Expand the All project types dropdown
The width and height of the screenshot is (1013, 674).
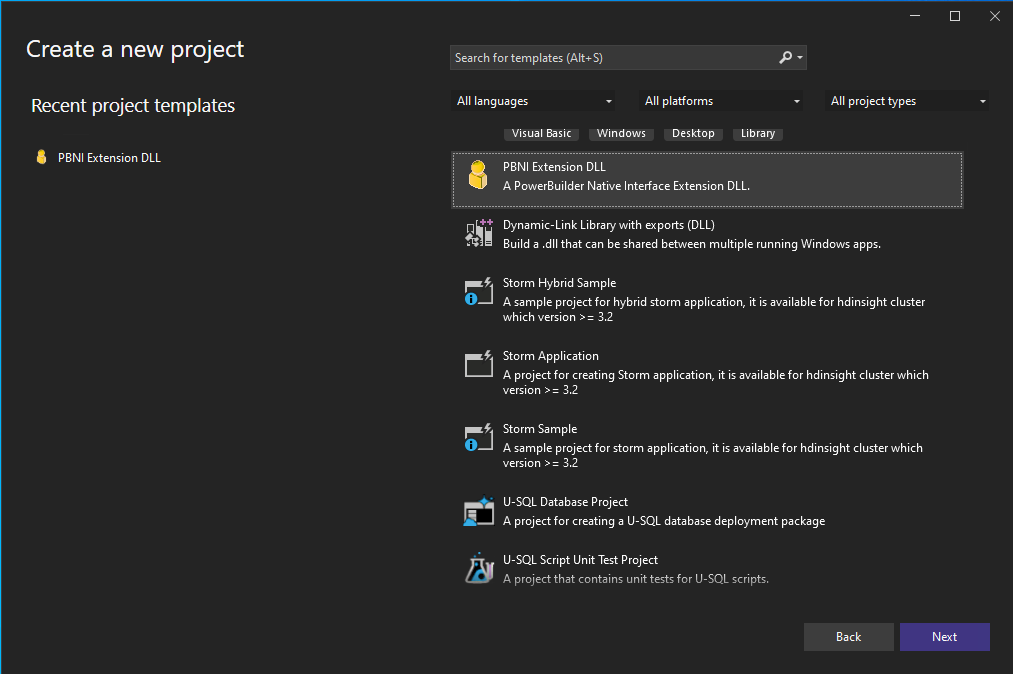tap(908, 101)
